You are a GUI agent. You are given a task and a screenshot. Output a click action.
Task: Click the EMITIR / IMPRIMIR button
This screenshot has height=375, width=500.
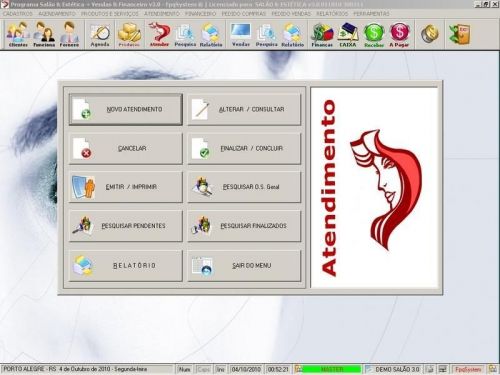126,187
